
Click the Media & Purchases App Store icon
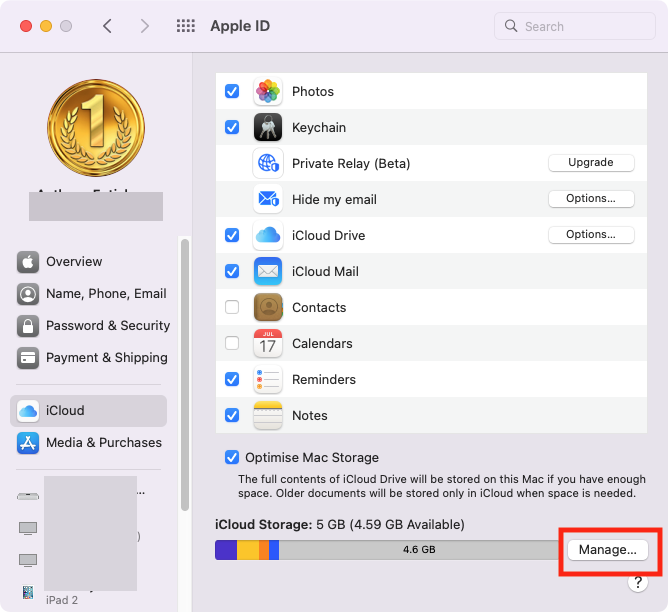click(28, 442)
